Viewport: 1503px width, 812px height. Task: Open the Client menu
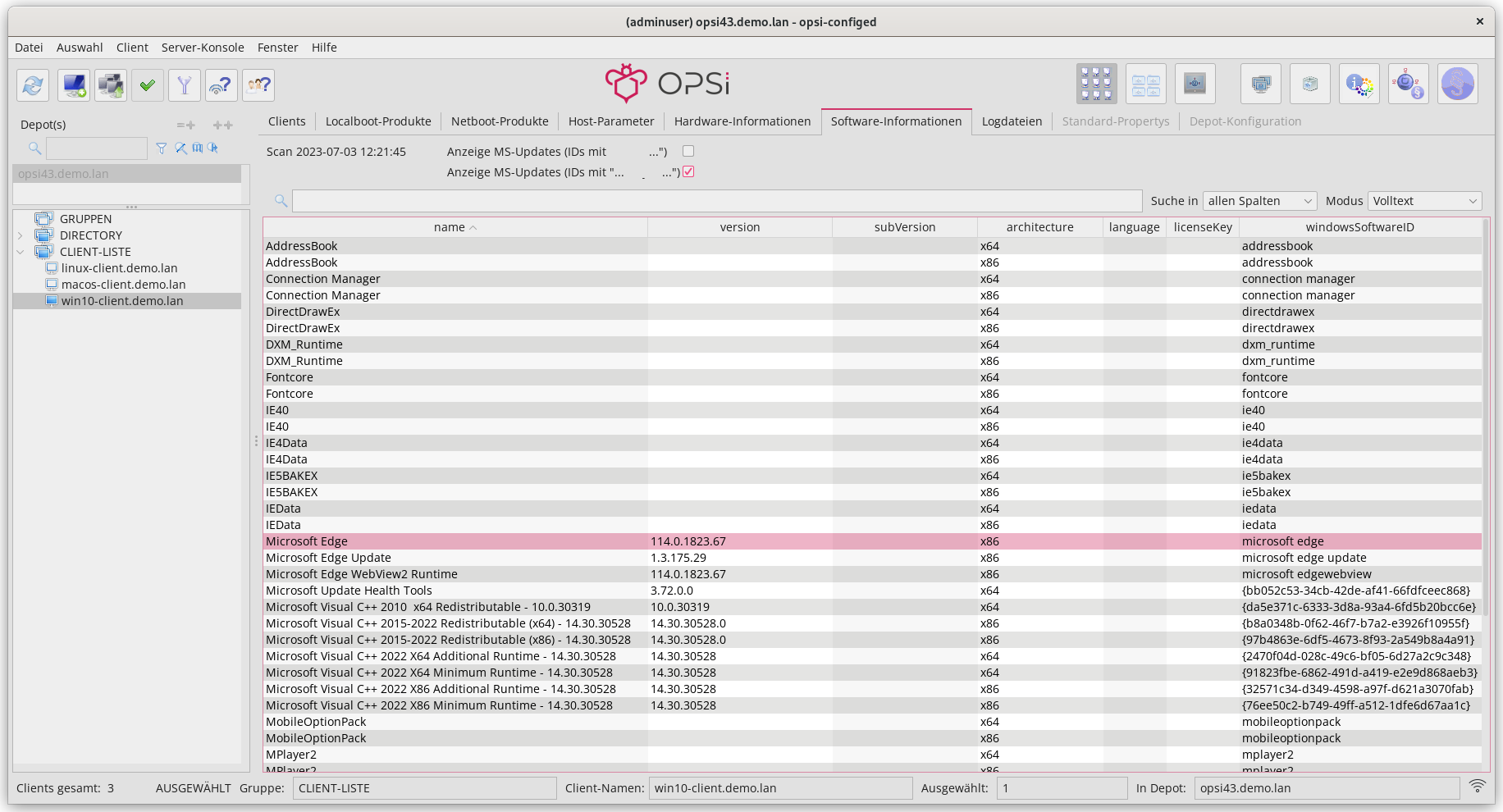[x=132, y=48]
